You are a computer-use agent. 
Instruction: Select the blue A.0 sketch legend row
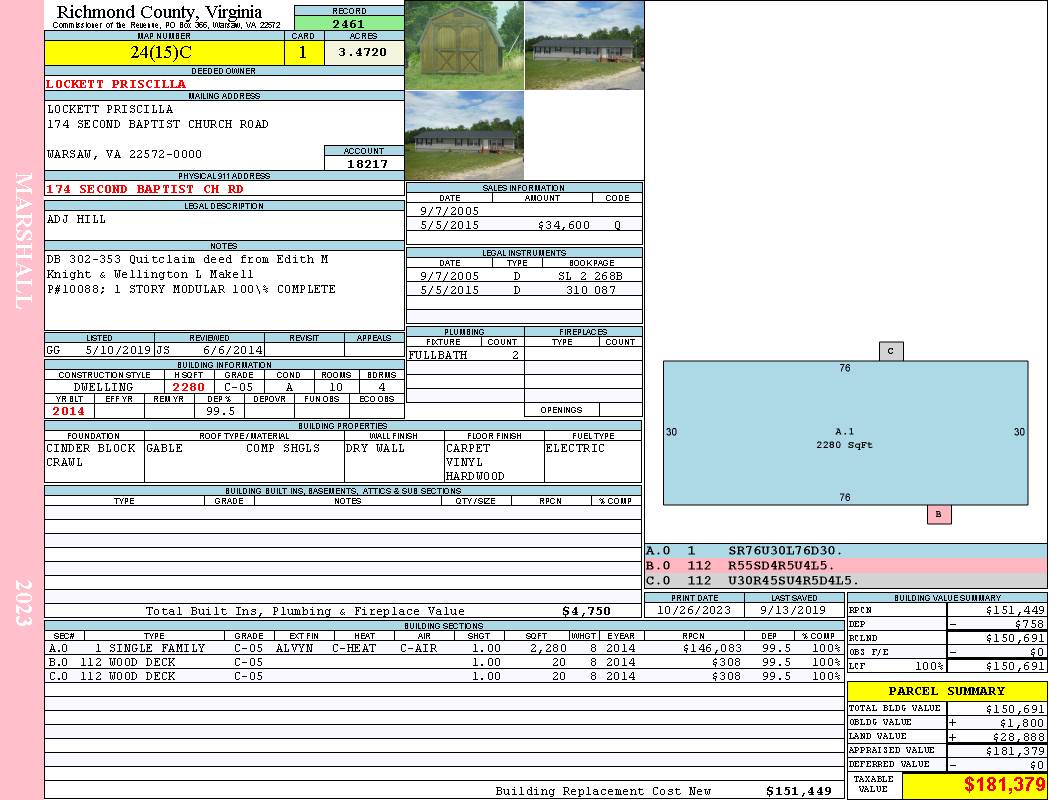tap(845, 551)
